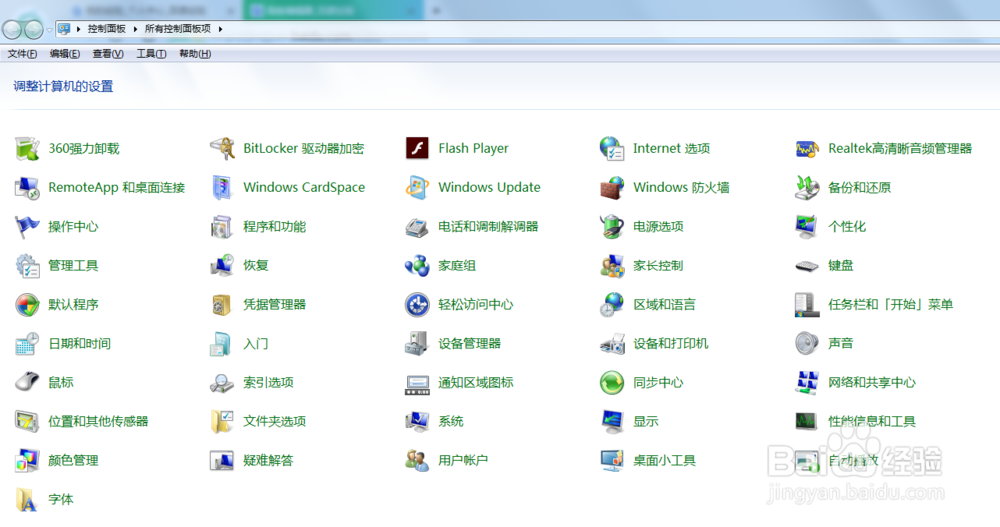Screen dimensions: 1000x527
Task: Open 索引选项 link
Action: click(268, 383)
